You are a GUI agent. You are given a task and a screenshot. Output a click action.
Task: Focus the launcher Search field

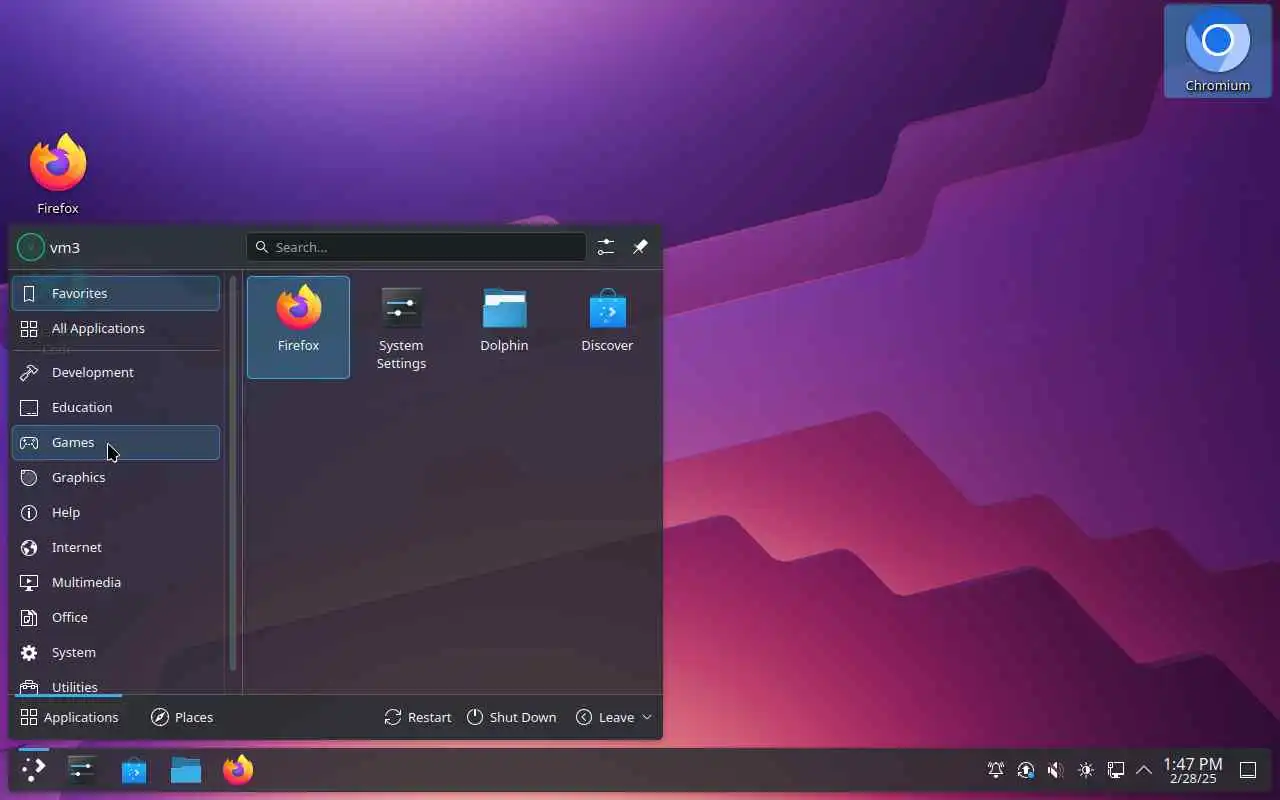(416, 247)
